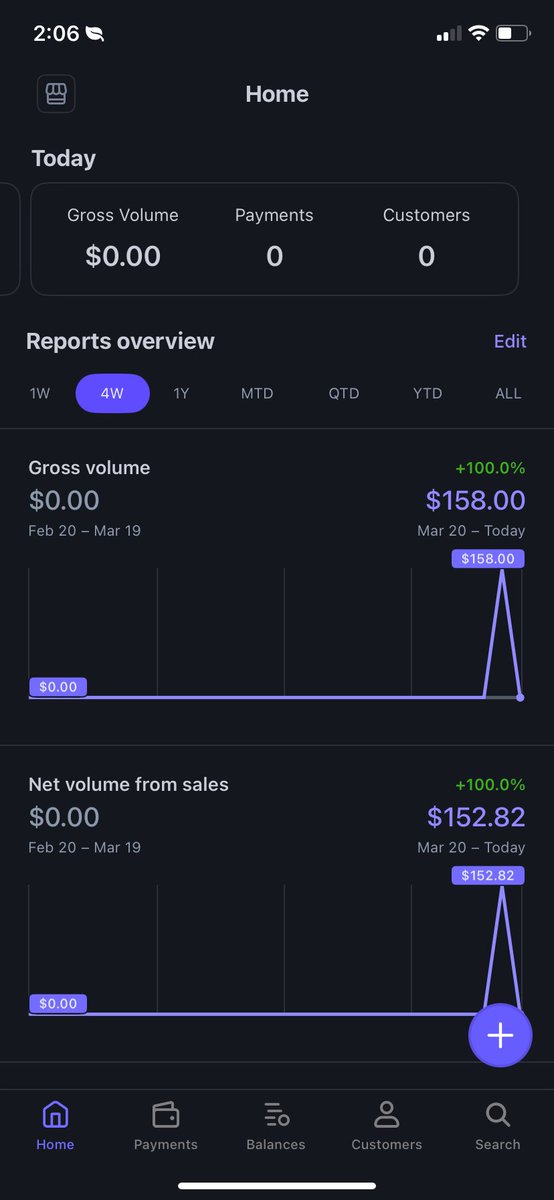This screenshot has height=1200, width=554.
Task: Select the 1Y time range
Action: point(181,393)
